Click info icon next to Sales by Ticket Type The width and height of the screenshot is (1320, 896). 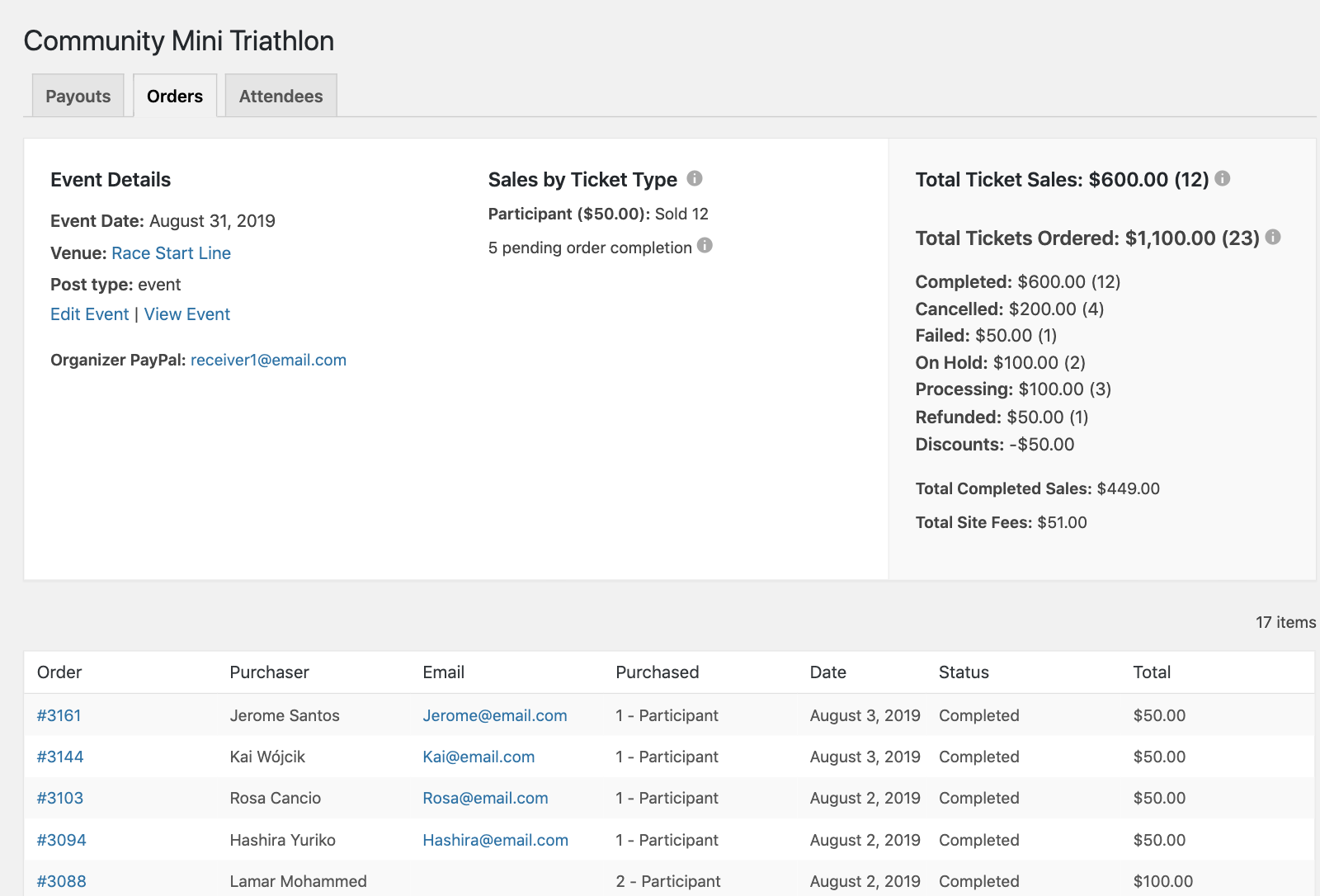(695, 178)
